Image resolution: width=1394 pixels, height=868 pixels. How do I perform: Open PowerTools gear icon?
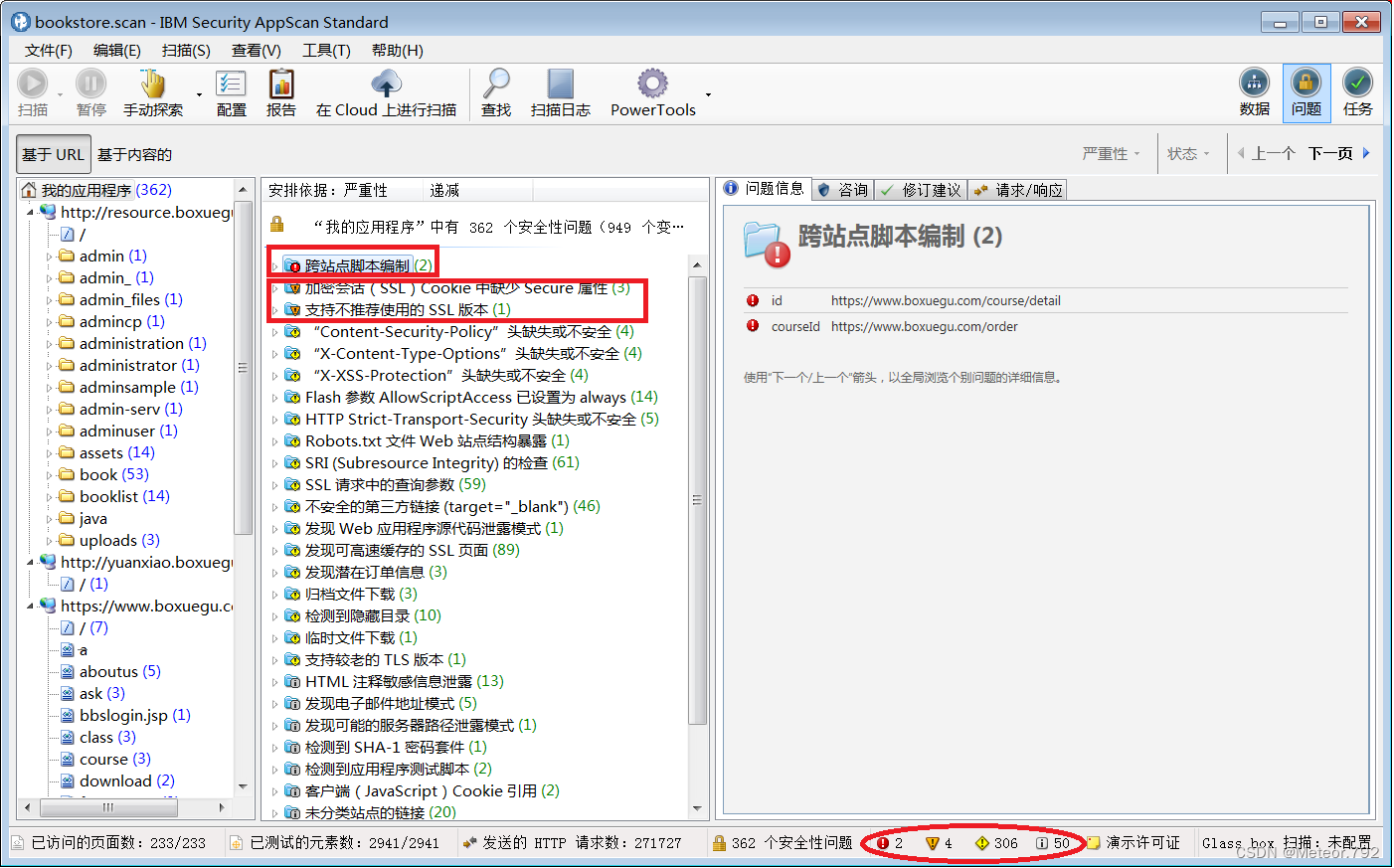(652, 84)
